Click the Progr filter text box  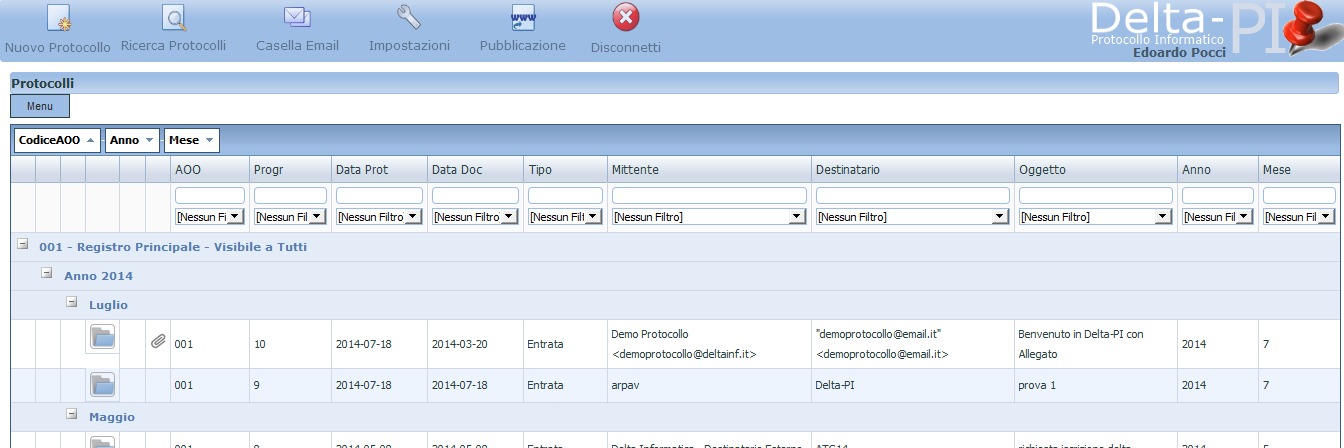(290, 195)
